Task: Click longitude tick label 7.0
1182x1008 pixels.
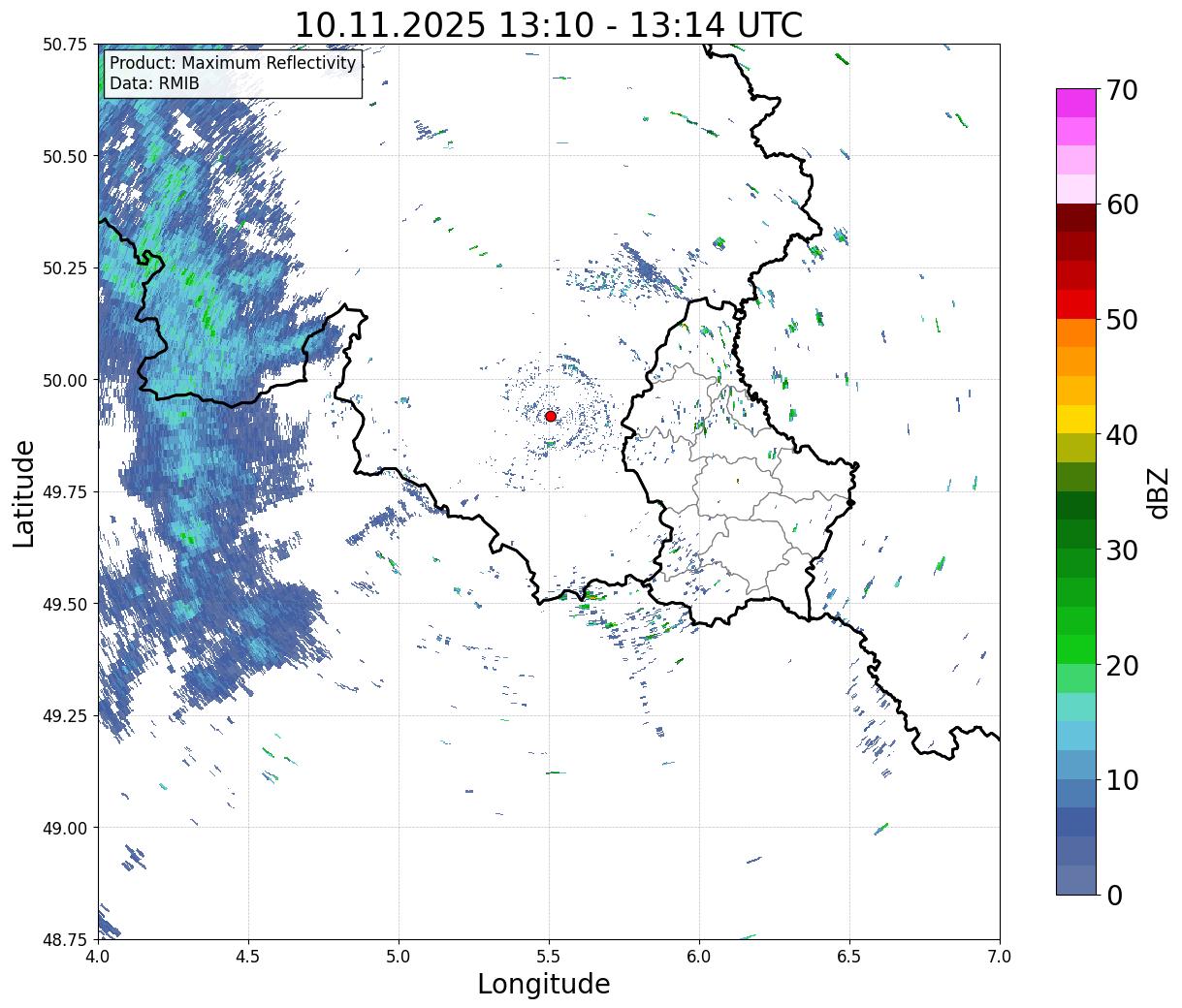Action: point(1000,956)
